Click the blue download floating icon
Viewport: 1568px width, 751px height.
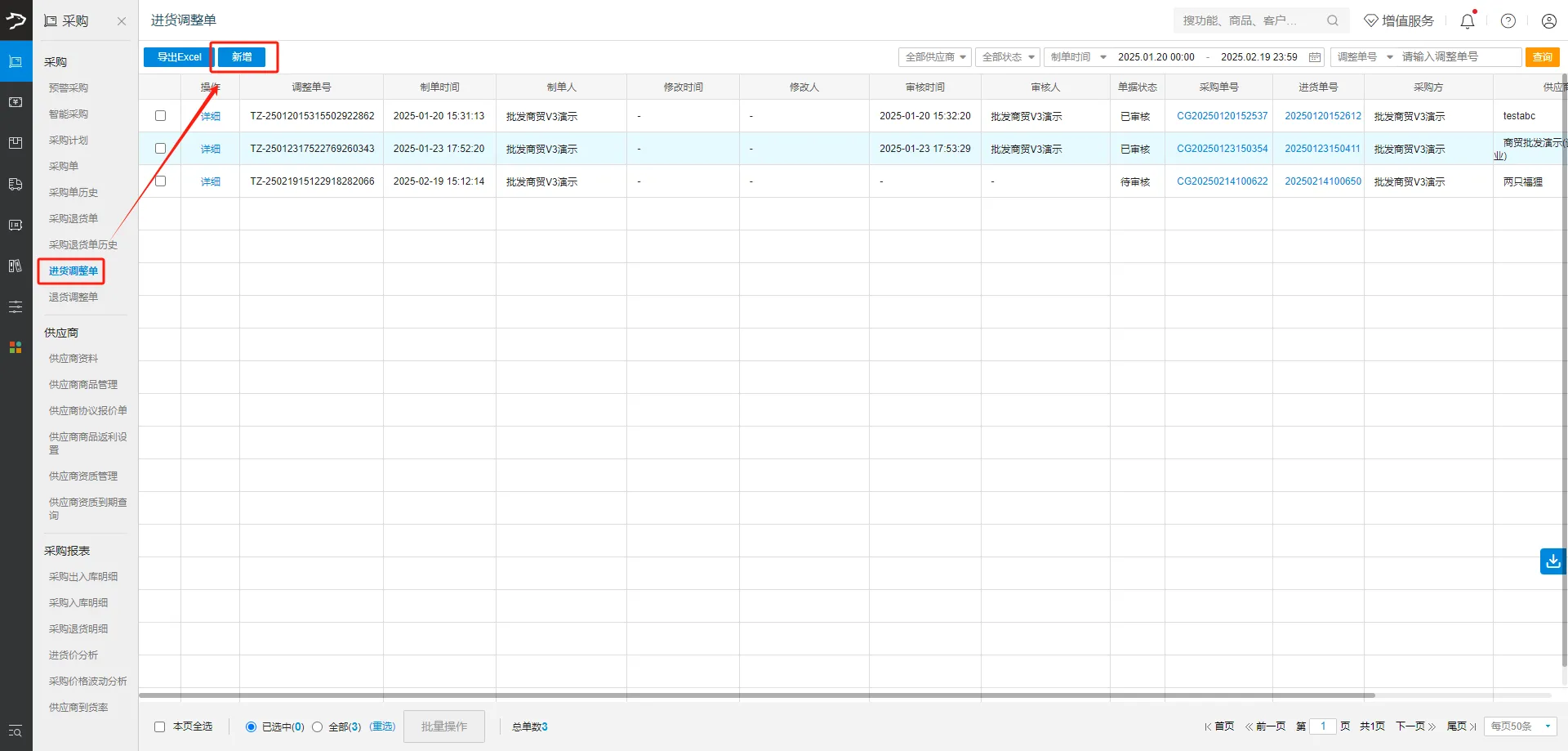click(x=1552, y=561)
